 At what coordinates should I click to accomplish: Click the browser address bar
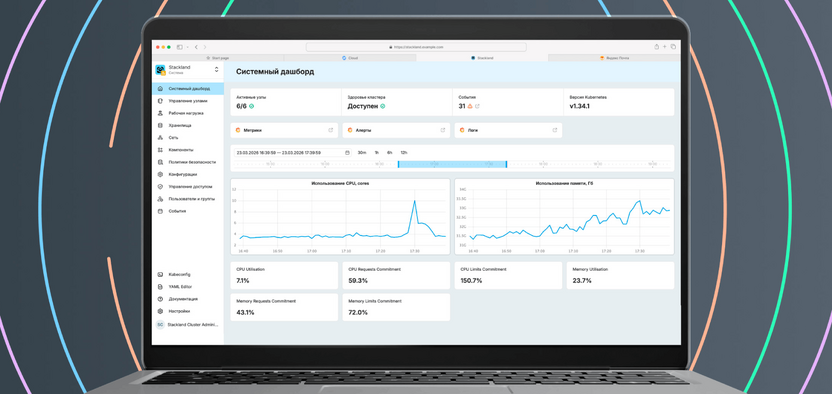tap(415, 47)
